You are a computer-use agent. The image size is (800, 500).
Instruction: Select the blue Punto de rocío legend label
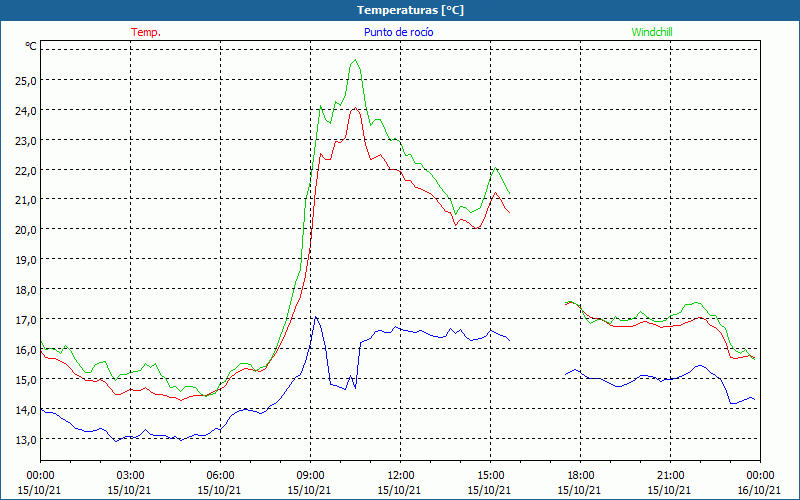pos(398,32)
